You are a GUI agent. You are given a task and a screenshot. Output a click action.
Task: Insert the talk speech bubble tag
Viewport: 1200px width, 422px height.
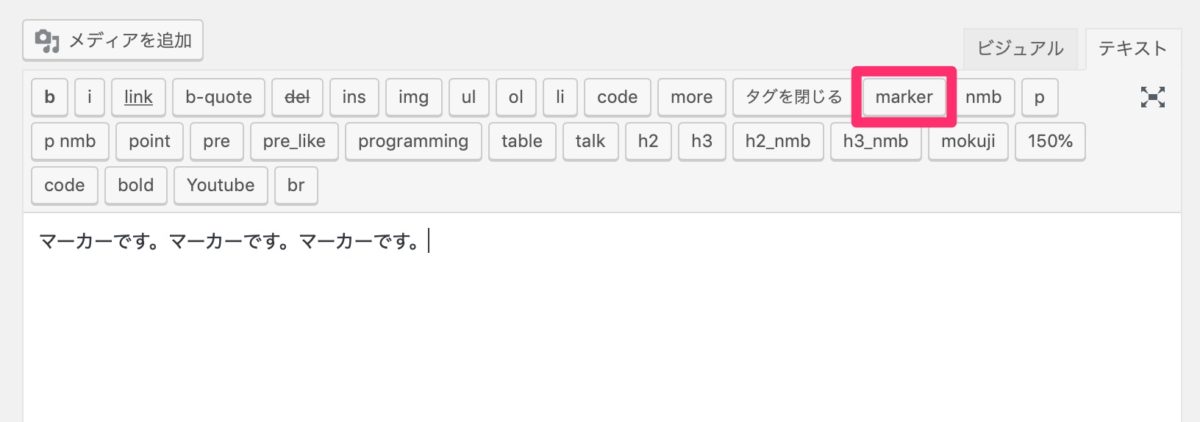pos(591,141)
